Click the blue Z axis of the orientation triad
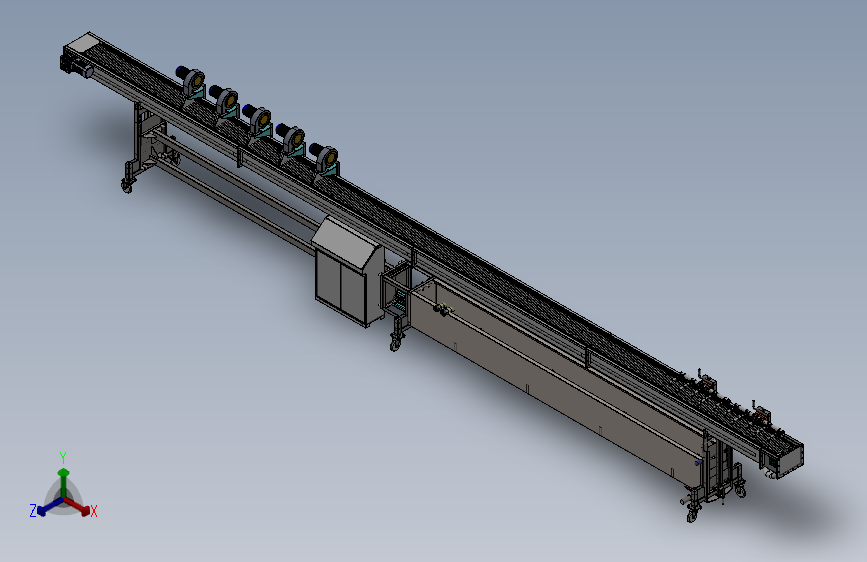Screen dimensions: 867x562 tap(50, 507)
